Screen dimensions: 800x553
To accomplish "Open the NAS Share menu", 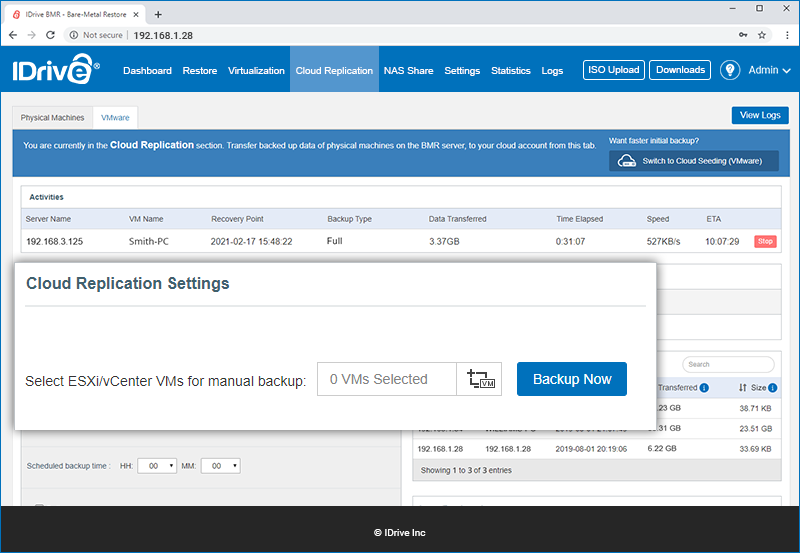I will pos(408,70).
